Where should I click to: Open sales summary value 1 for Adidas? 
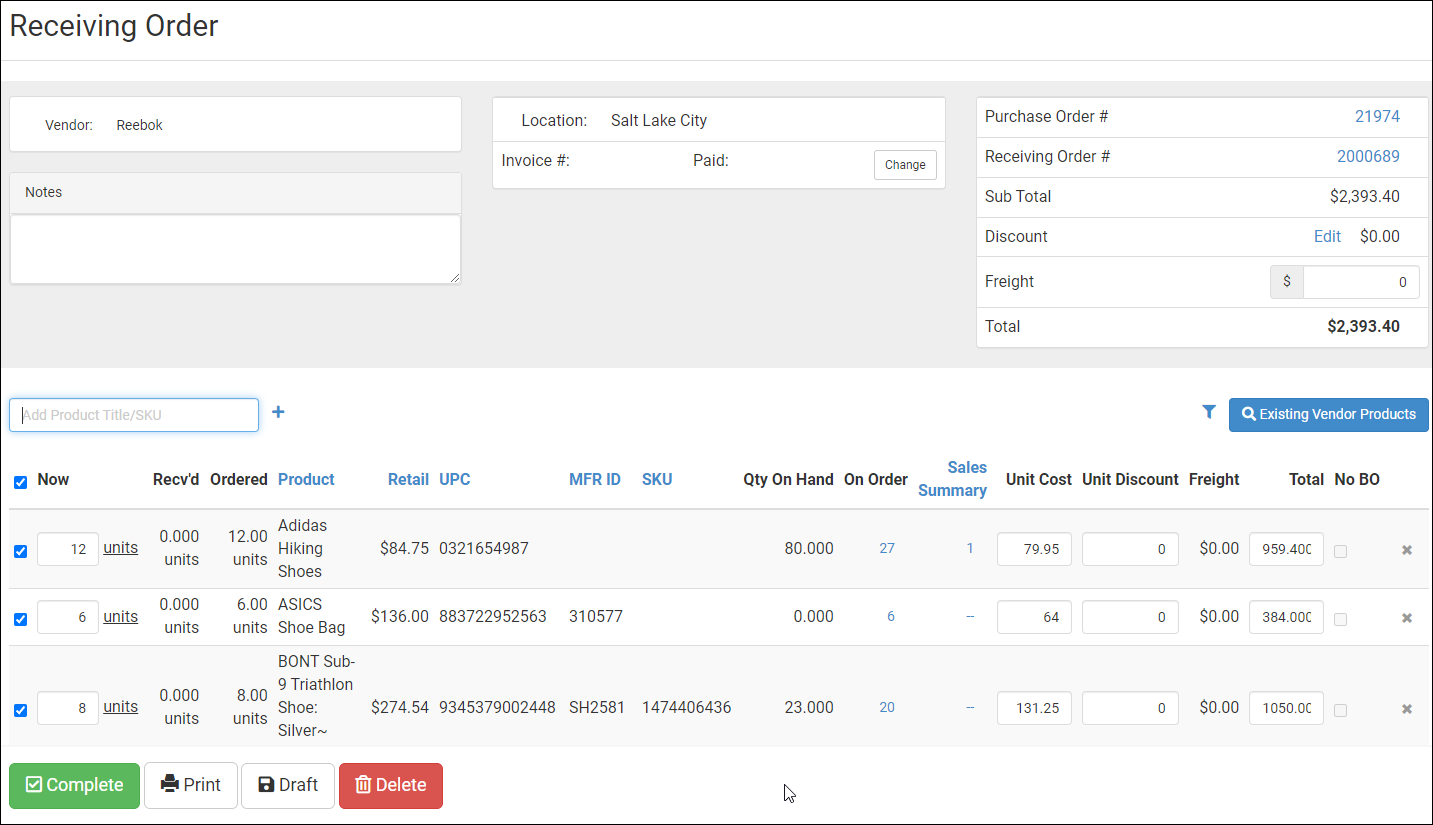point(970,548)
